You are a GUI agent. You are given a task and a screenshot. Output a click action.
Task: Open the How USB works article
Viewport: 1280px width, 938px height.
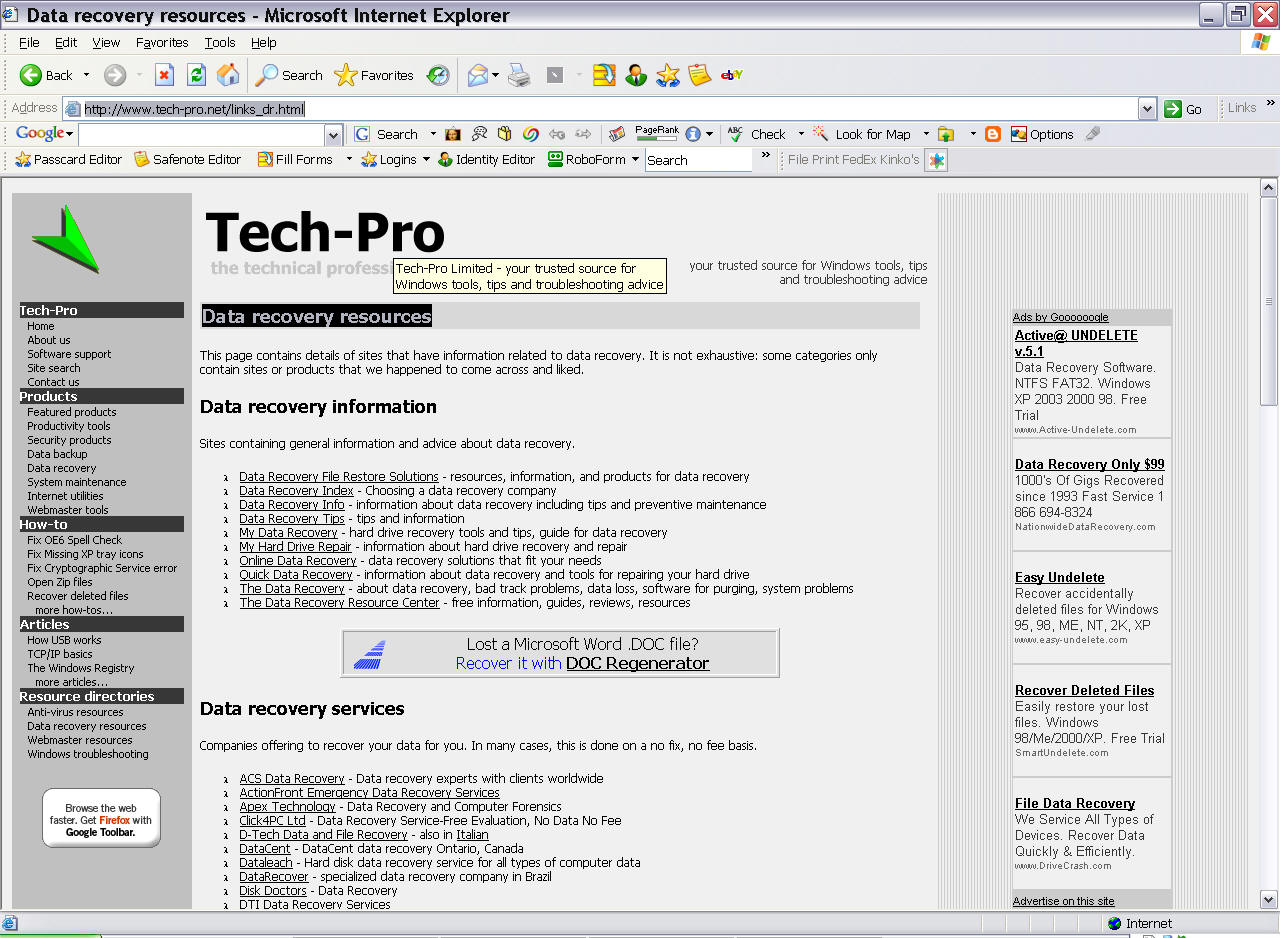coord(64,640)
